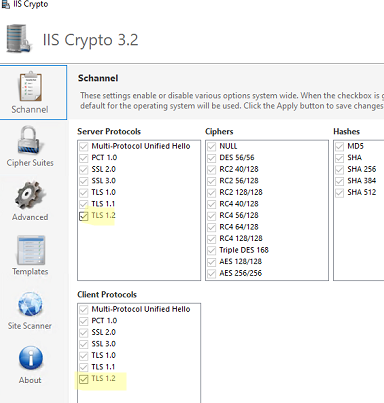The height and width of the screenshot is (403, 384).
Task: Toggle Client Protocols PCT 1.0 checkbox
Action: coord(84,321)
